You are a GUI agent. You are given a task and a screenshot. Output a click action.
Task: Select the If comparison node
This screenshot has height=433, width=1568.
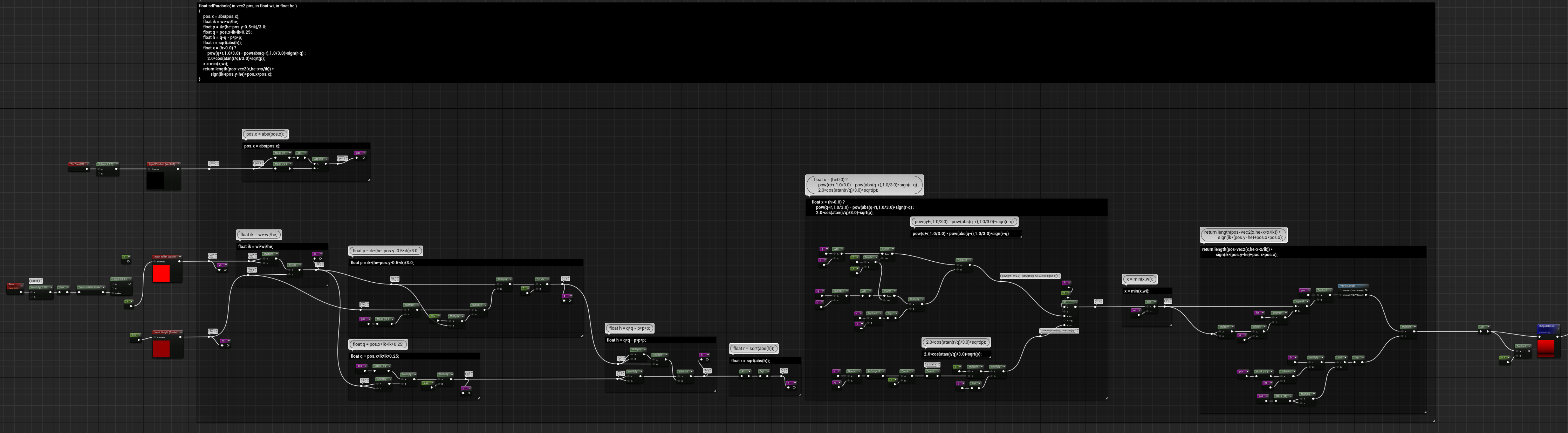(x=1070, y=314)
